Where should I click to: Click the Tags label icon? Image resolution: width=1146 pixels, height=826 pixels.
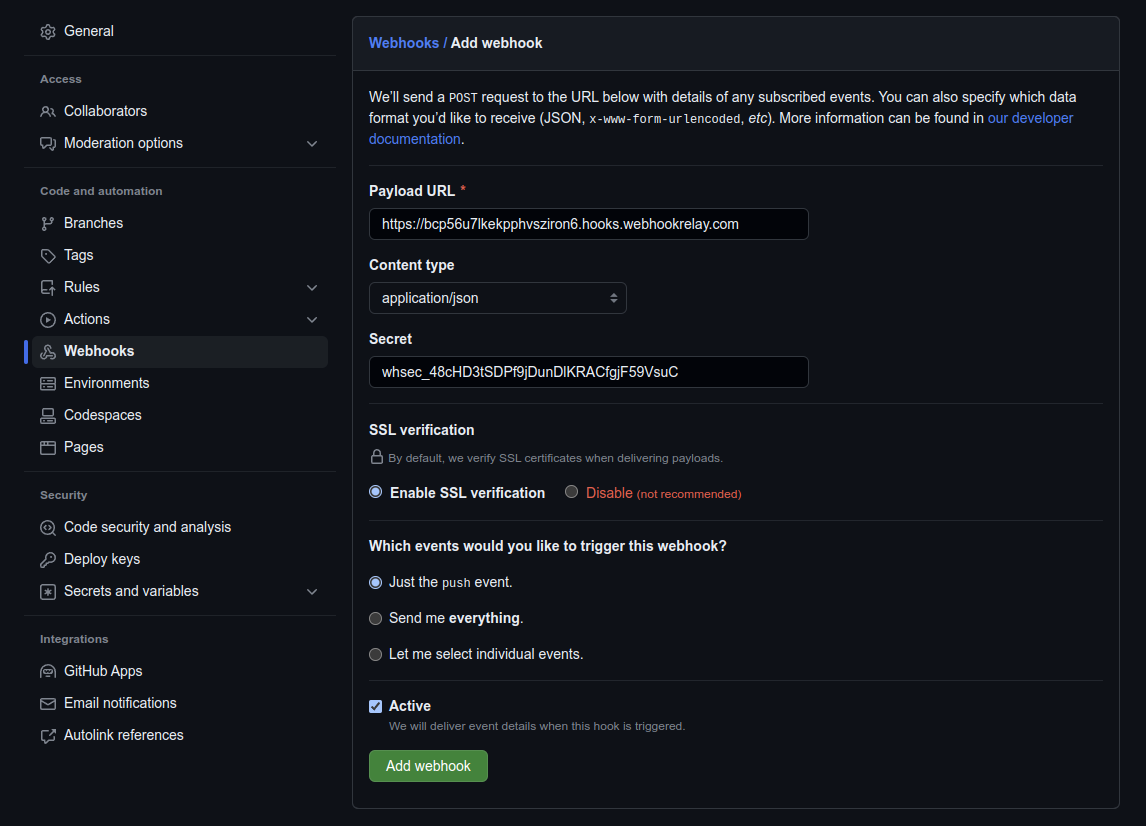click(48, 255)
